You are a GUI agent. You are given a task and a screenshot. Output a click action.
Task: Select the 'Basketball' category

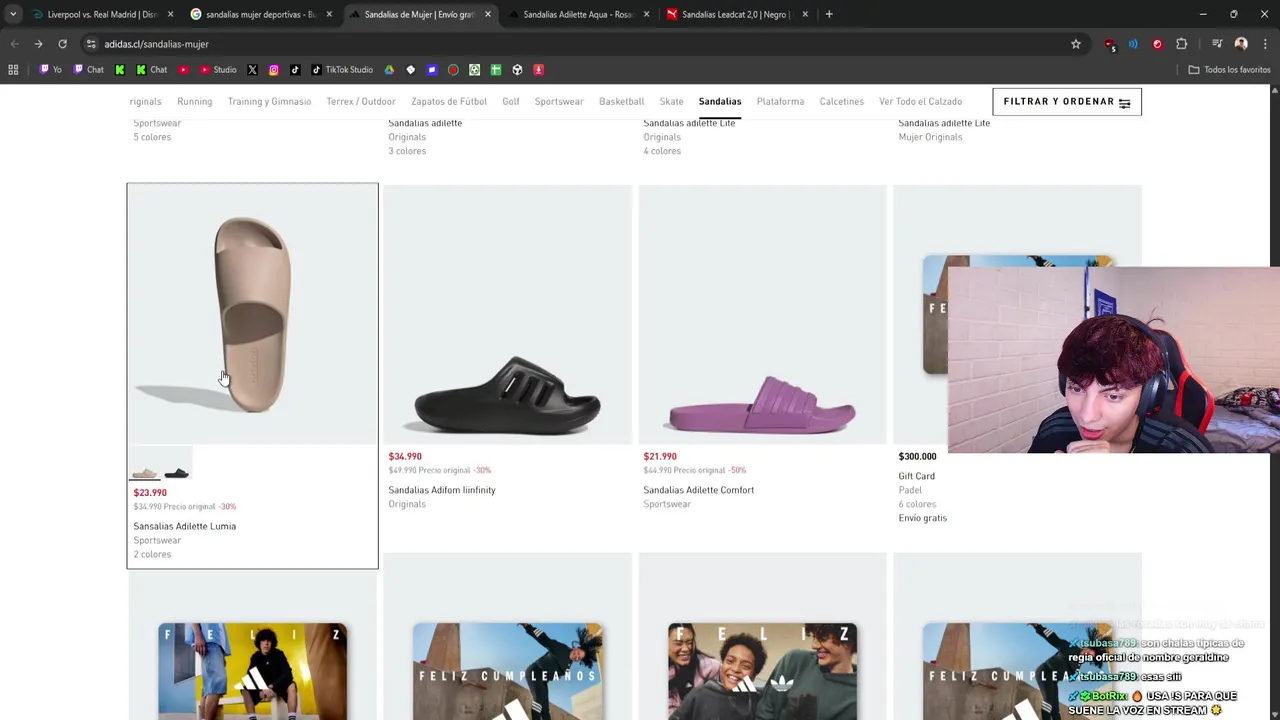click(x=621, y=101)
